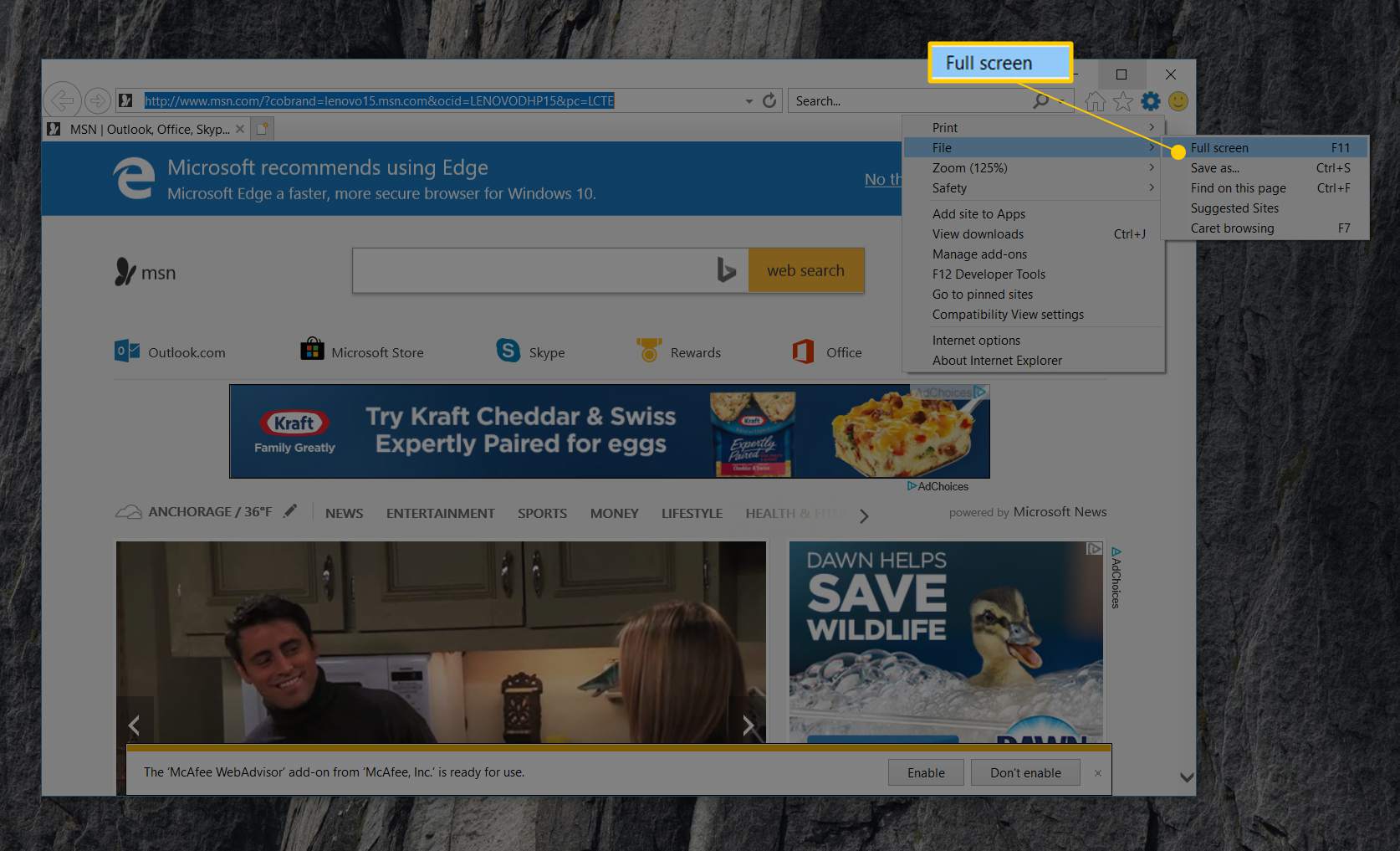This screenshot has width=1400, height=851.
Task: Click the Bing logo in the search box
Action: coord(726,270)
